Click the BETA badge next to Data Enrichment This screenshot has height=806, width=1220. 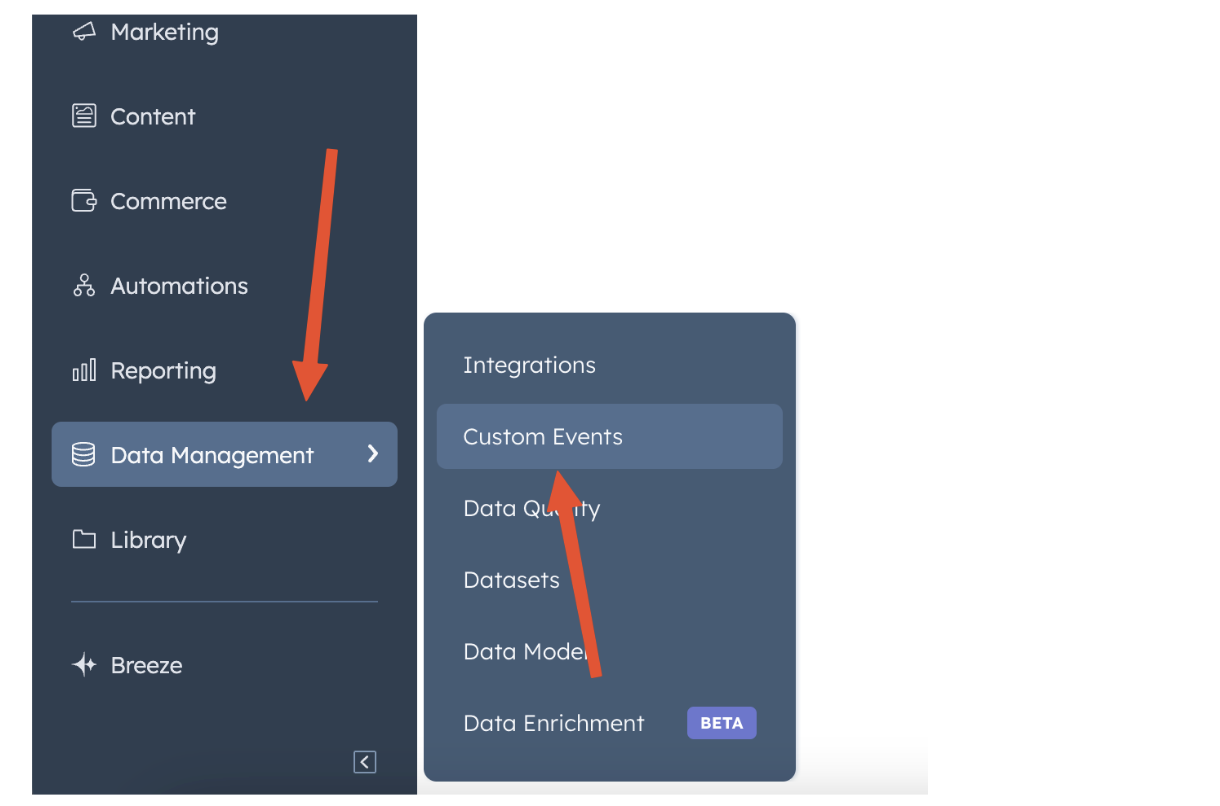722,723
